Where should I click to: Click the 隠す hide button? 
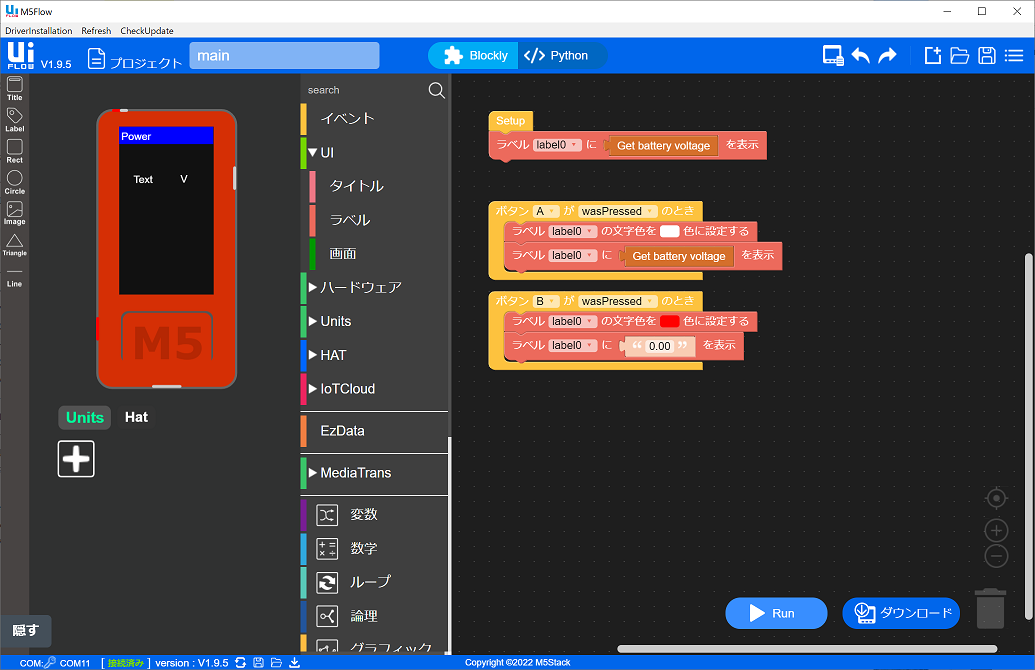pyautogui.click(x=26, y=630)
